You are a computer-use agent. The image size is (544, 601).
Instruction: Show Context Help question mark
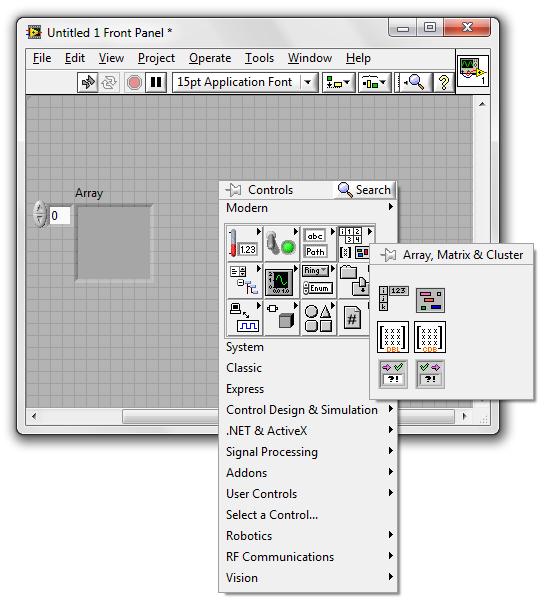point(444,82)
